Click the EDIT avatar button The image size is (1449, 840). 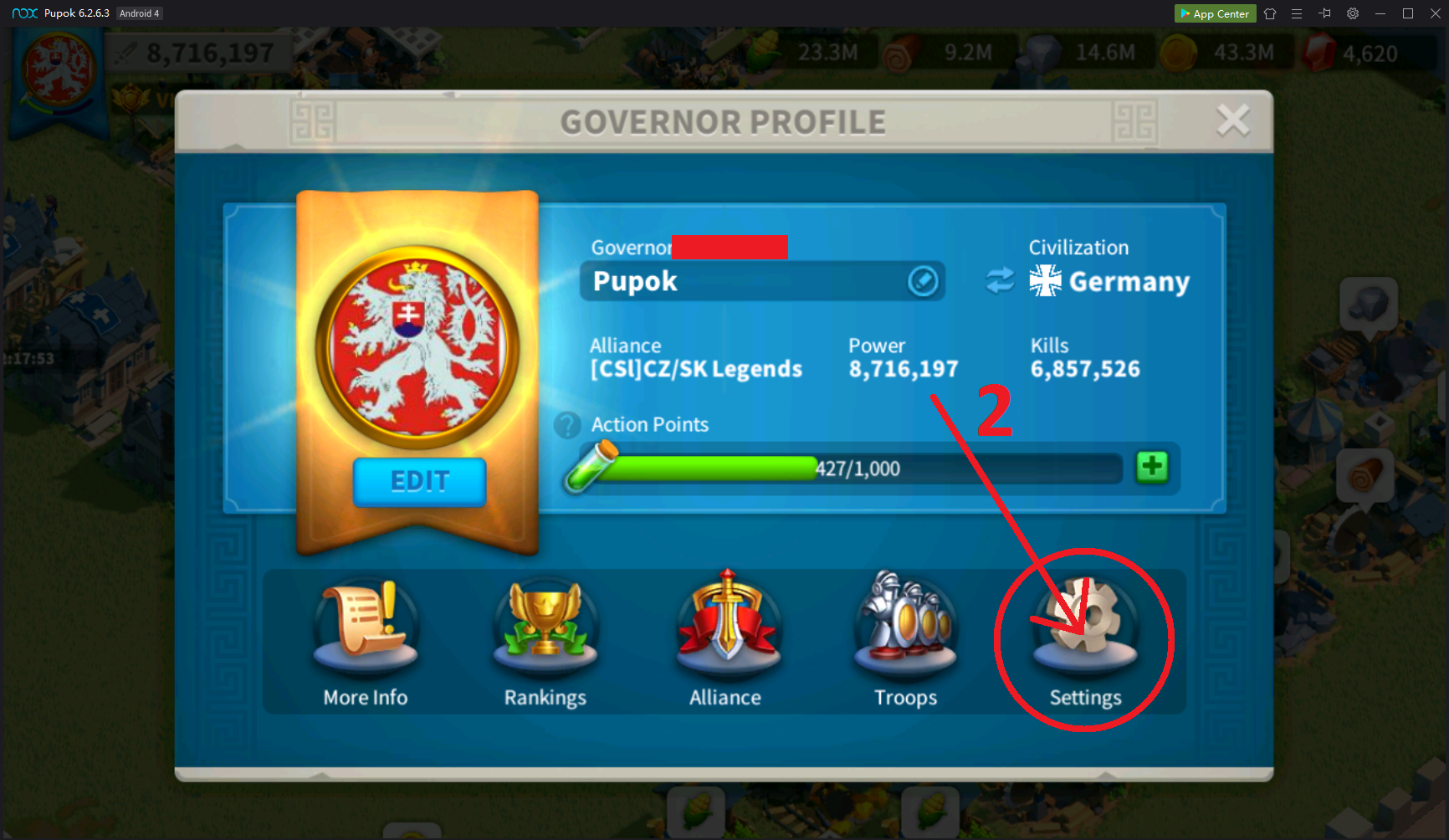[x=419, y=481]
